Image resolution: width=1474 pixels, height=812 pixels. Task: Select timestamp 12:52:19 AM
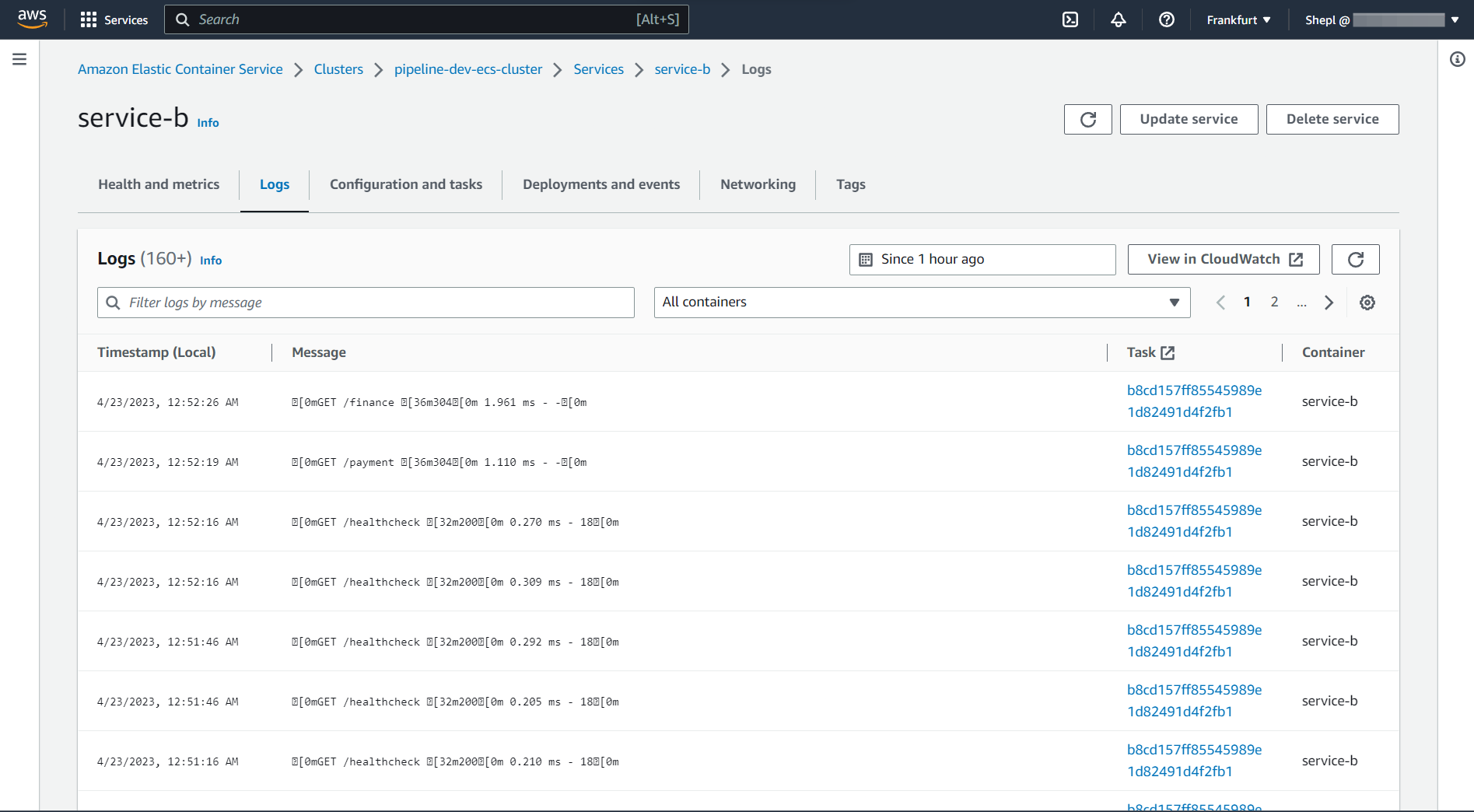click(168, 462)
